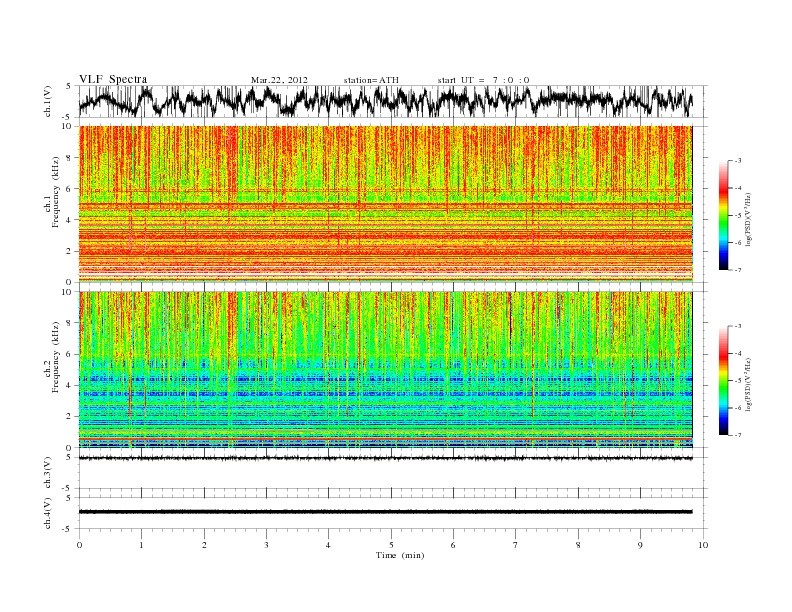The height and width of the screenshot is (612, 792).
Task: Click the ch.1 colorbar 'log(PSD)(V²/Hz)' label
Action: (750, 219)
